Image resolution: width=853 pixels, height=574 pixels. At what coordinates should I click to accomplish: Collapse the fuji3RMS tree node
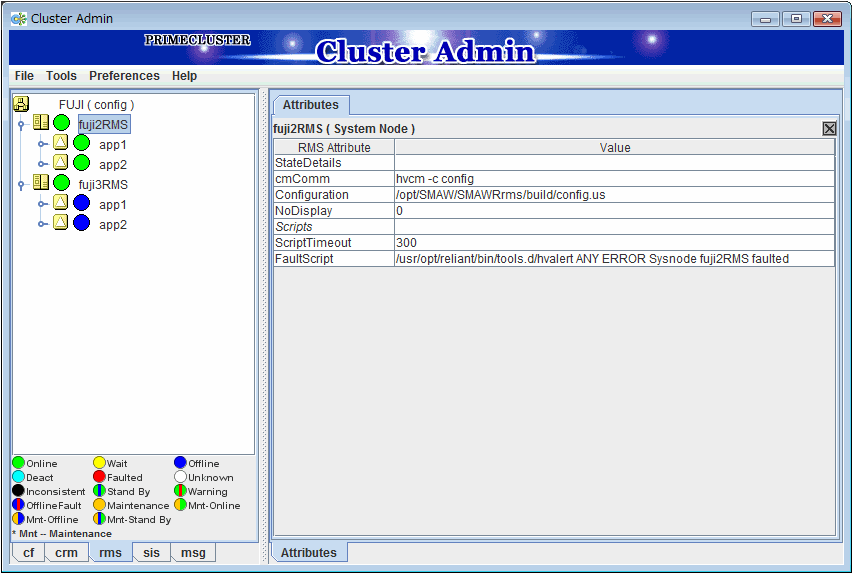click(x=21, y=185)
